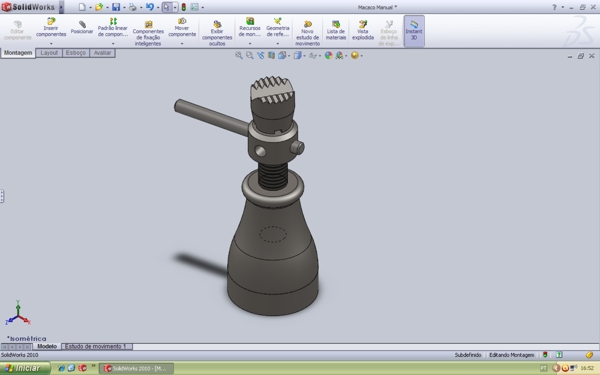Select the Posicionar mate tool
This screenshot has width=600, height=375.
[82, 28]
